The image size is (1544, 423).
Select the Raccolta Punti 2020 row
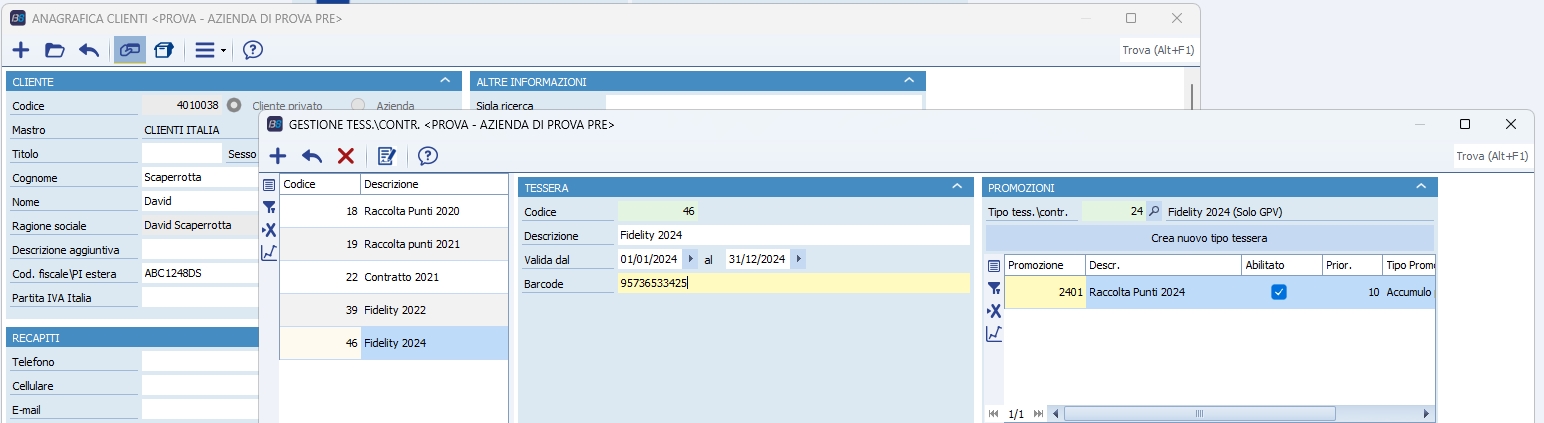tap(394, 211)
